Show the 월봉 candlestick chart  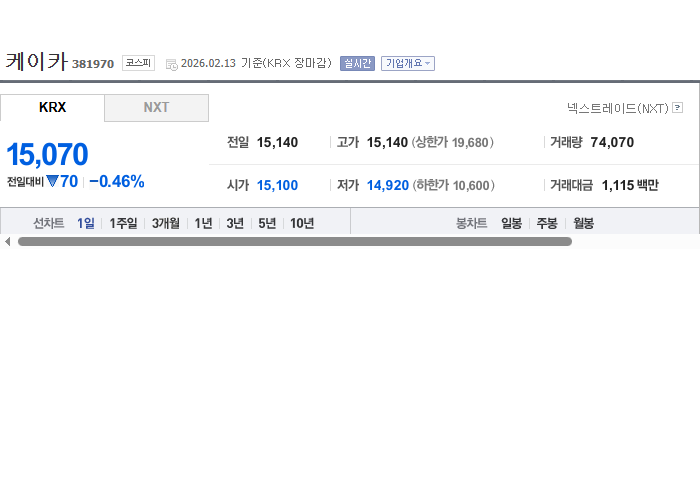pyautogui.click(x=583, y=223)
